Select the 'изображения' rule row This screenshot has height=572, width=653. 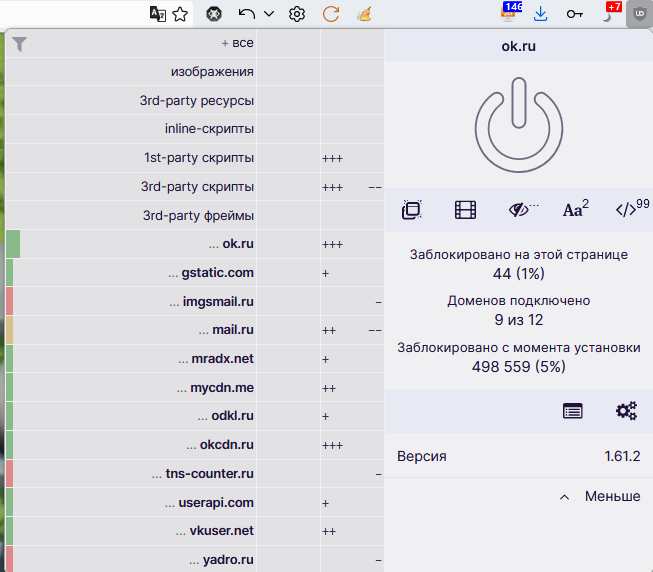click(x=131, y=72)
